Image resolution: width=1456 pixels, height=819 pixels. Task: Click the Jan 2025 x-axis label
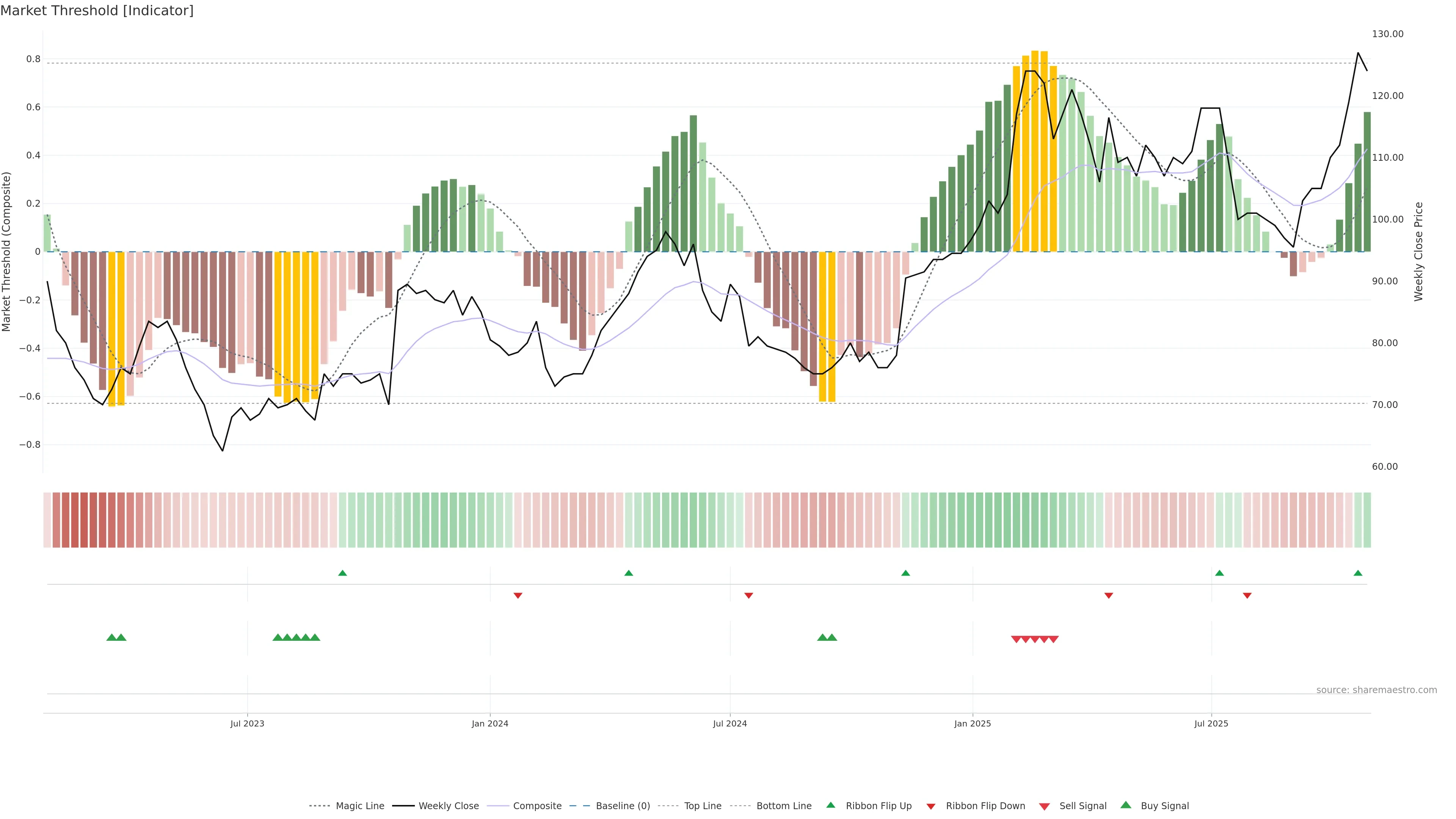[972, 723]
